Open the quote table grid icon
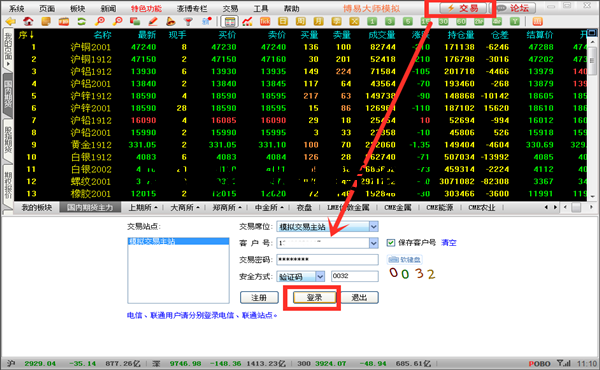600x370 pixels. [230, 21]
